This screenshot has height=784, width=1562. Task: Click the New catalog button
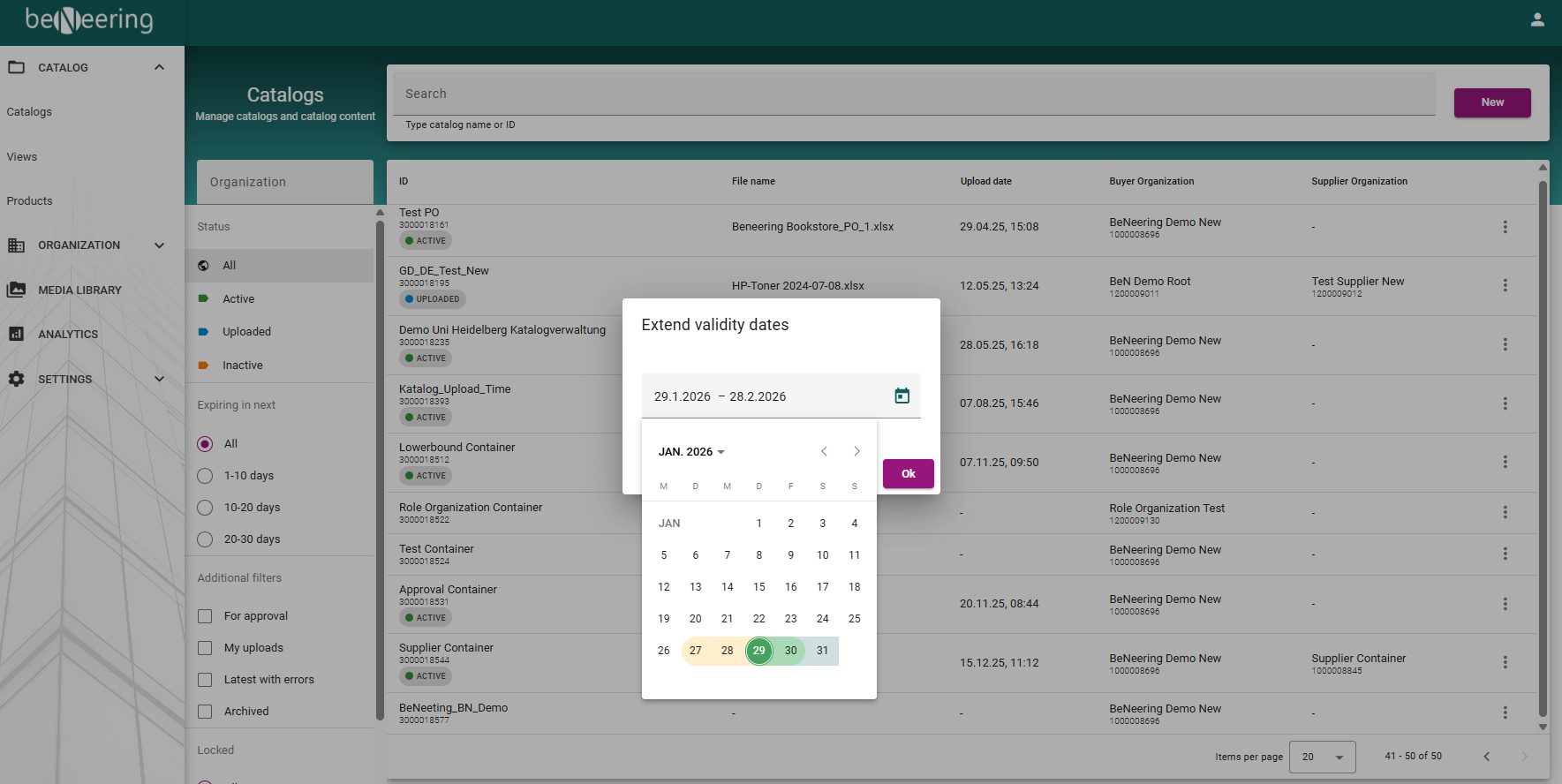coord(1491,102)
